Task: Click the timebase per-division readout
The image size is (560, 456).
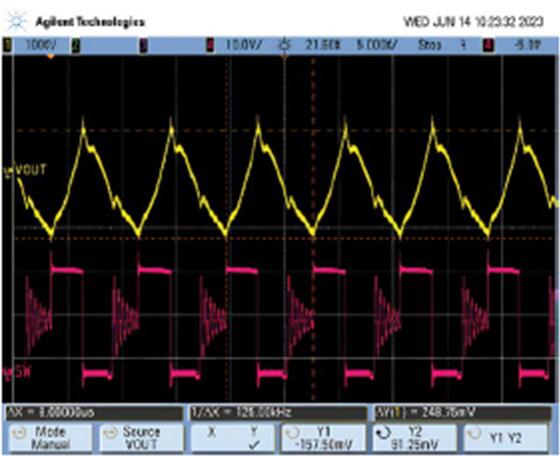Action: tap(377, 45)
